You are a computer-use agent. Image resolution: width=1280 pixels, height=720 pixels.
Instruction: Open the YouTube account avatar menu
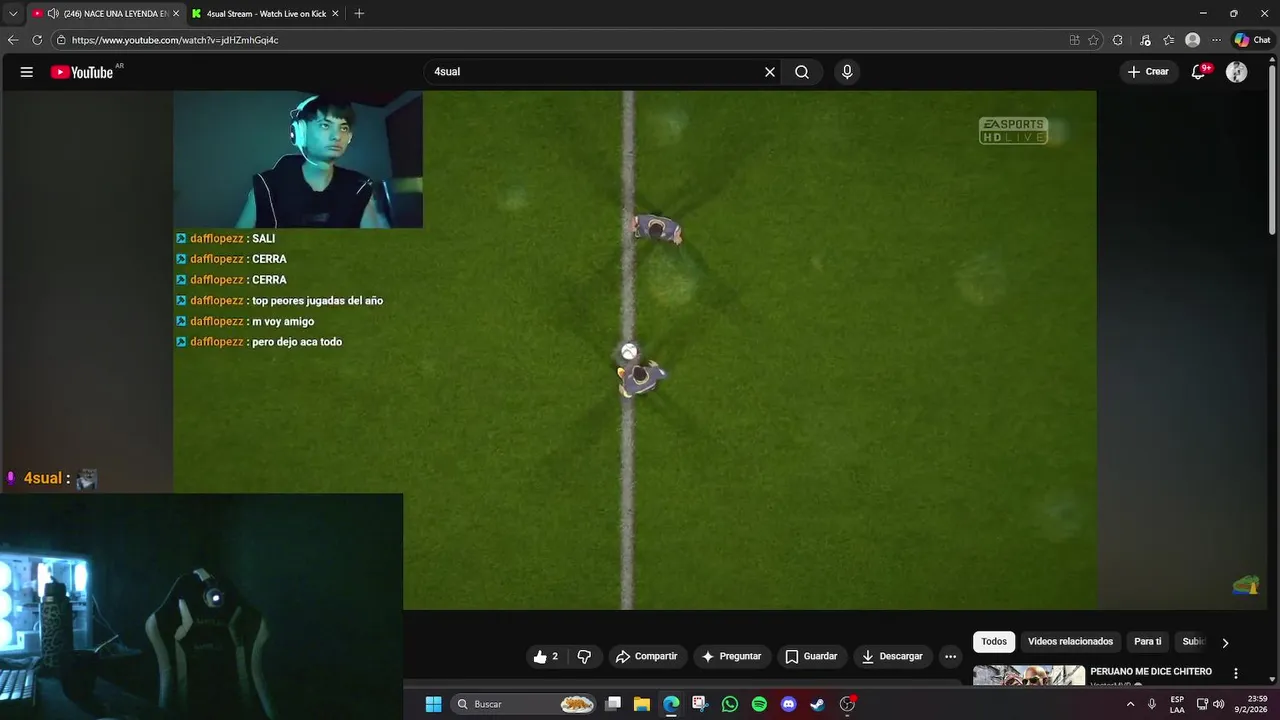tap(1237, 72)
